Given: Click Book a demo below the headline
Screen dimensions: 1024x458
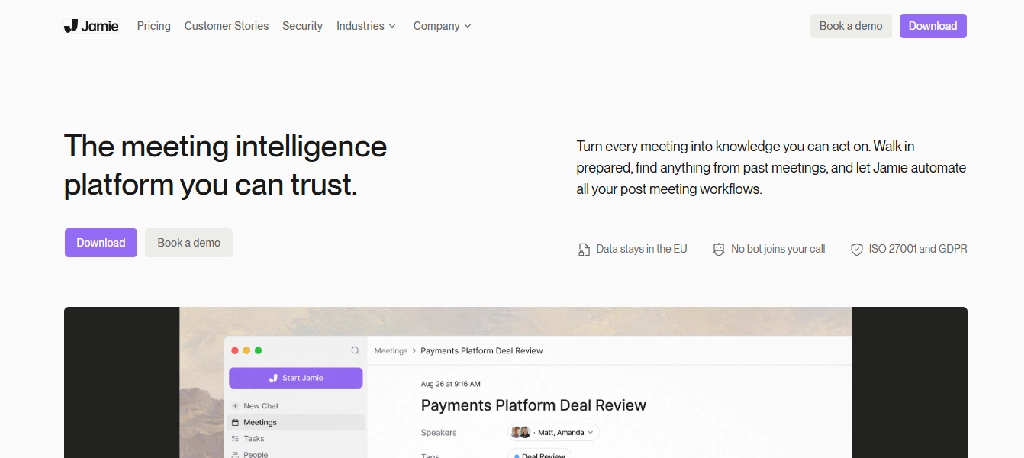Looking at the screenshot, I should [189, 242].
